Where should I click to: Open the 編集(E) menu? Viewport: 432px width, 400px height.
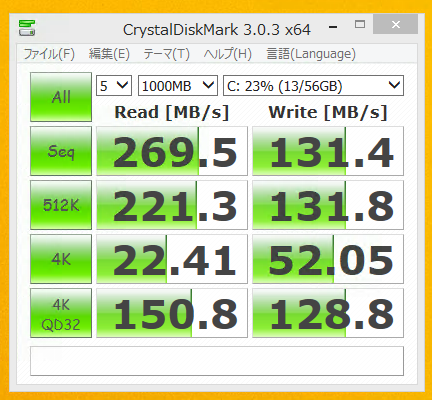point(109,54)
